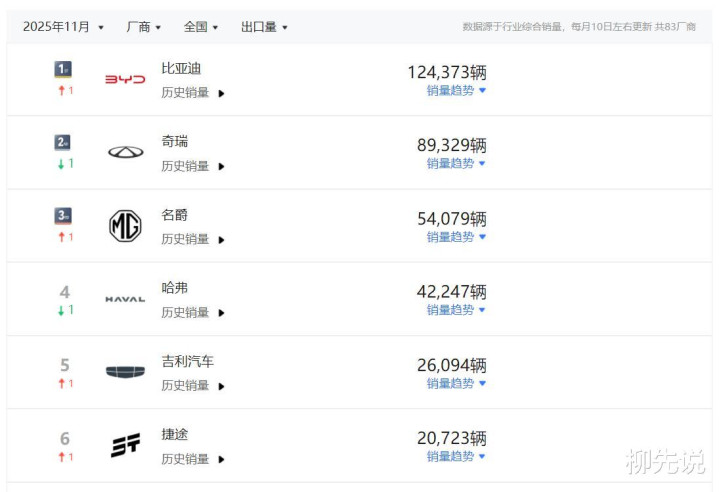Open the 2025年11月 month dropdown

click(63, 27)
